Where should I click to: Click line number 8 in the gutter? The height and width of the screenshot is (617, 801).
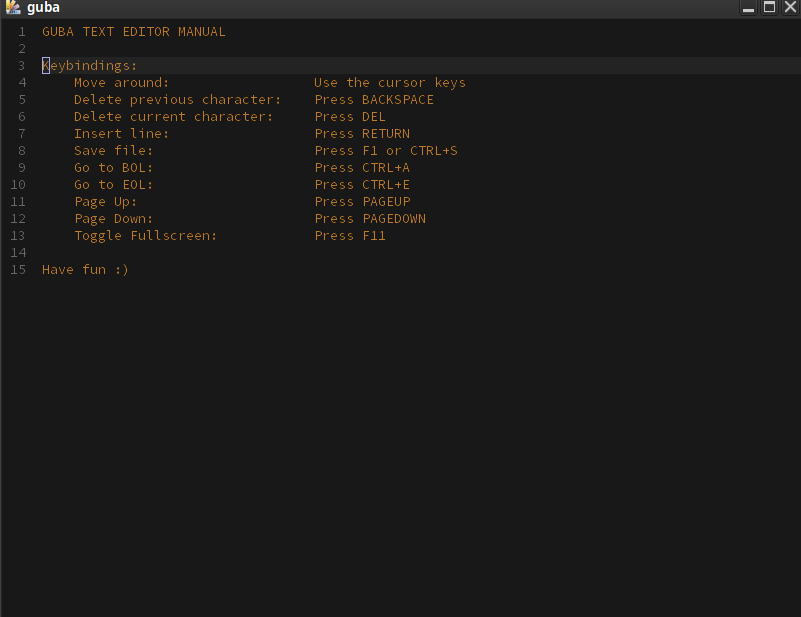(22, 151)
